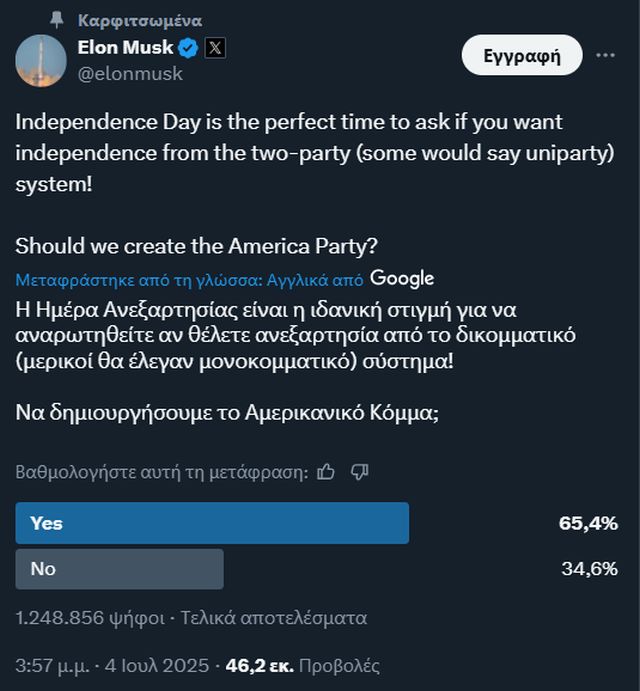Click the pin icon above the post
Screen dimensions: 640x691
[x=57, y=20]
